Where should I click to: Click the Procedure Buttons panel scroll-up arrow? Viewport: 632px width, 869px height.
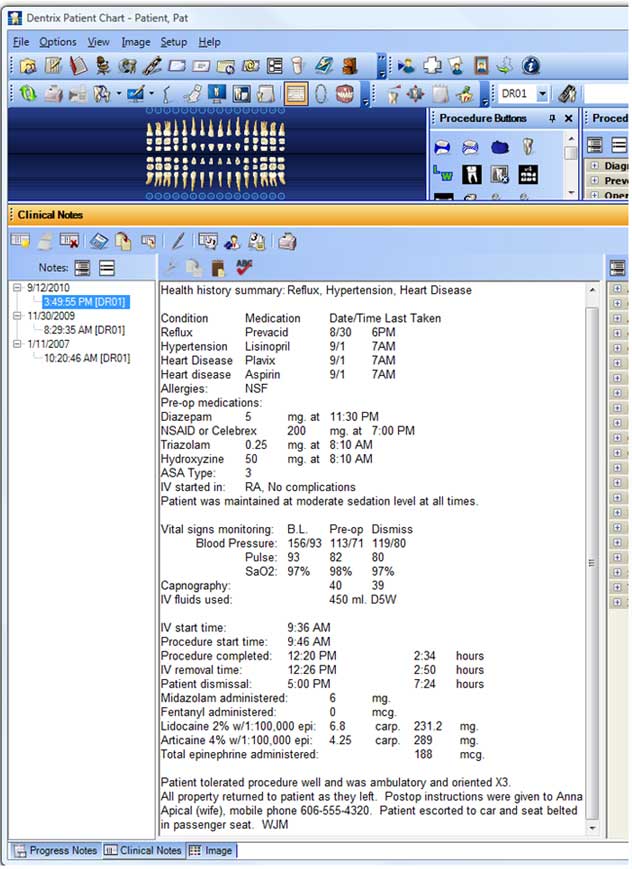tap(571, 138)
